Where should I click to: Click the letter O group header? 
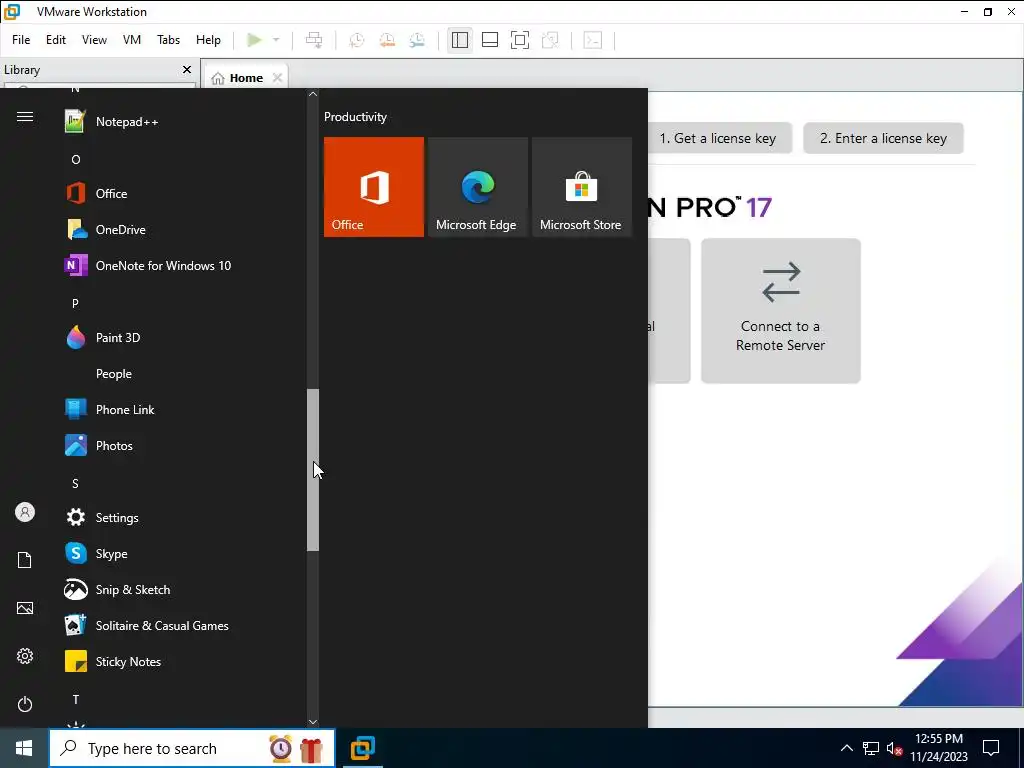pos(76,159)
